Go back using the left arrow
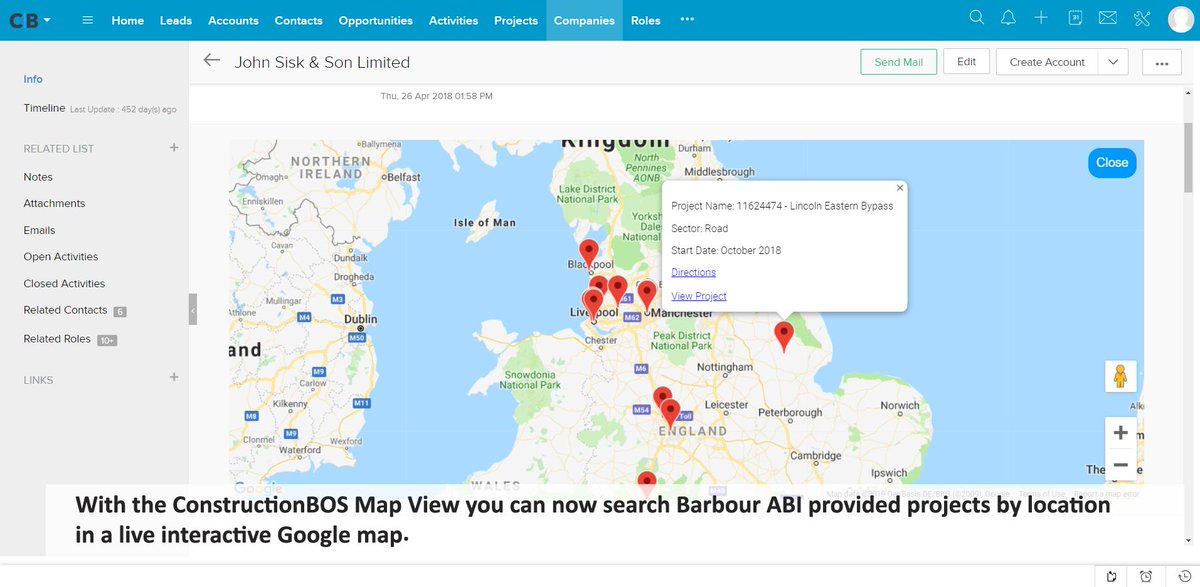Viewport: 1200px width, 587px height. (211, 61)
